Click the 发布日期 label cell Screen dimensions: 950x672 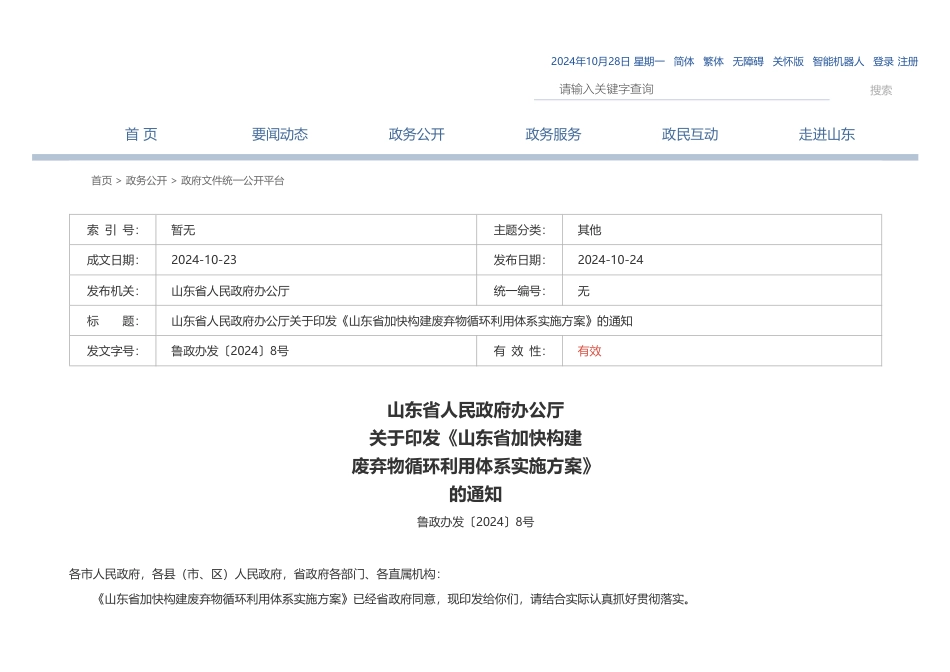tap(519, 260)
